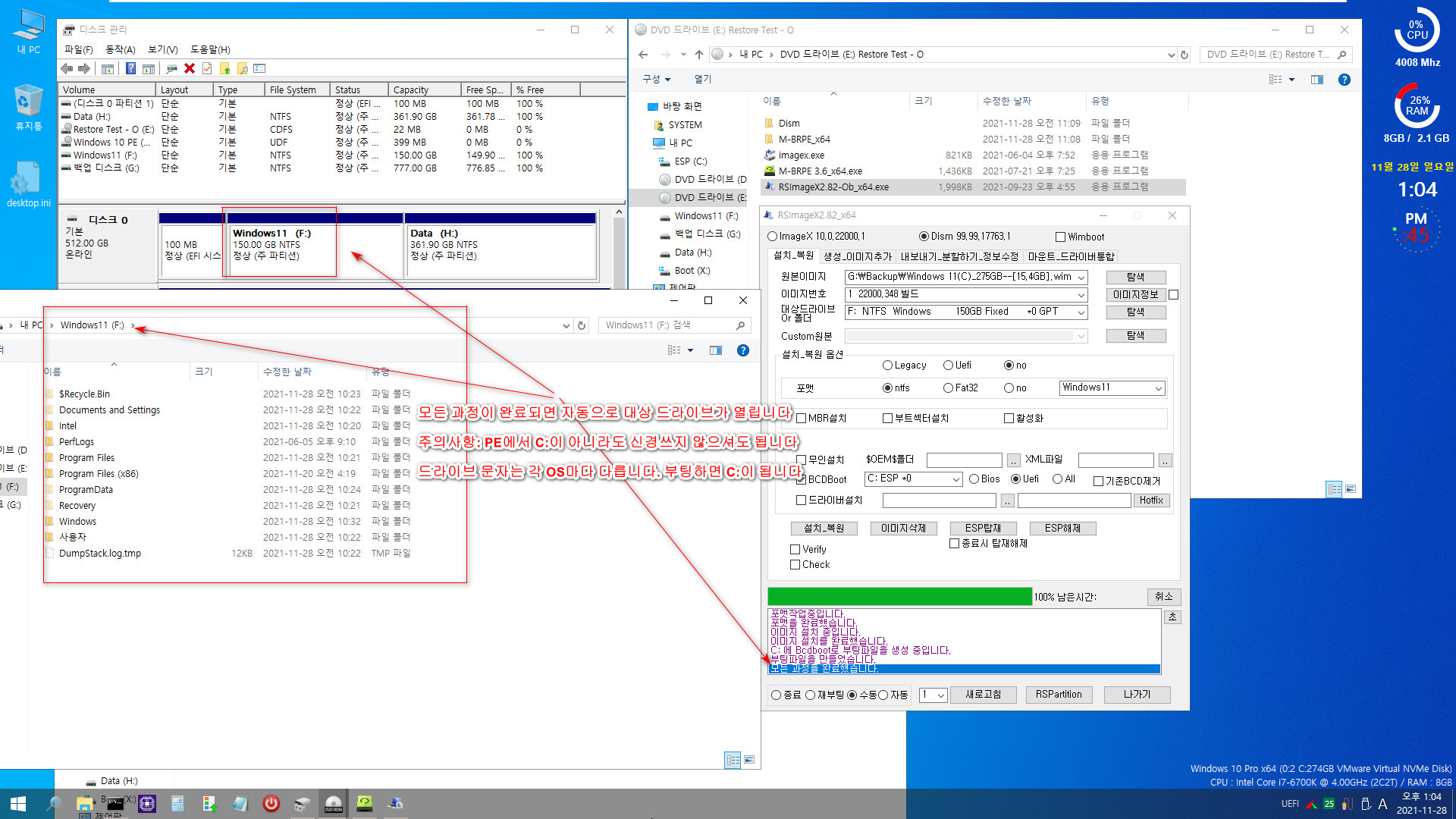The image size is (1456, 819).
Task: Click the ESP탑재 button
Action: coord(983,529)
